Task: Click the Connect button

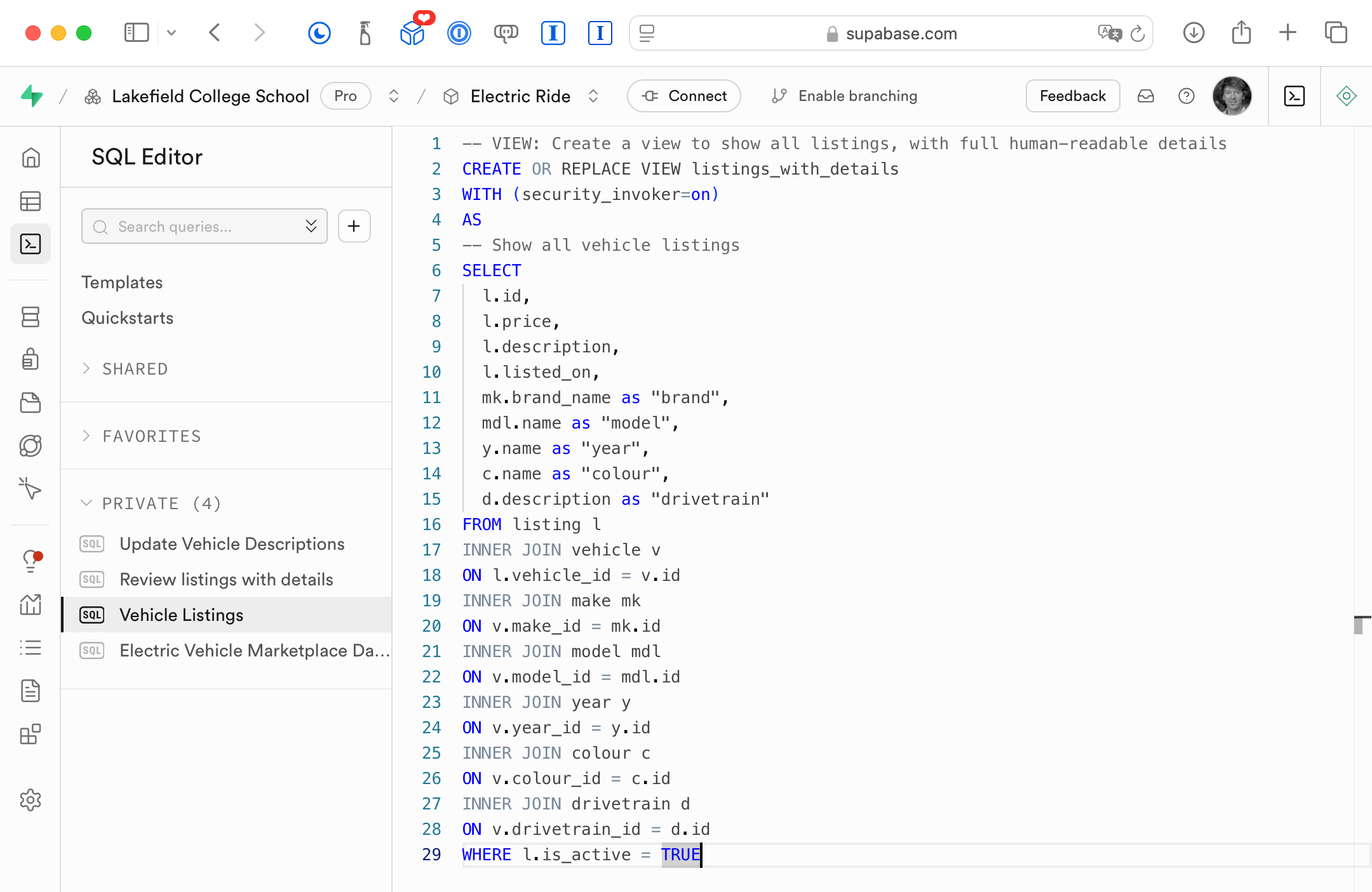Action: click(684, 96)
